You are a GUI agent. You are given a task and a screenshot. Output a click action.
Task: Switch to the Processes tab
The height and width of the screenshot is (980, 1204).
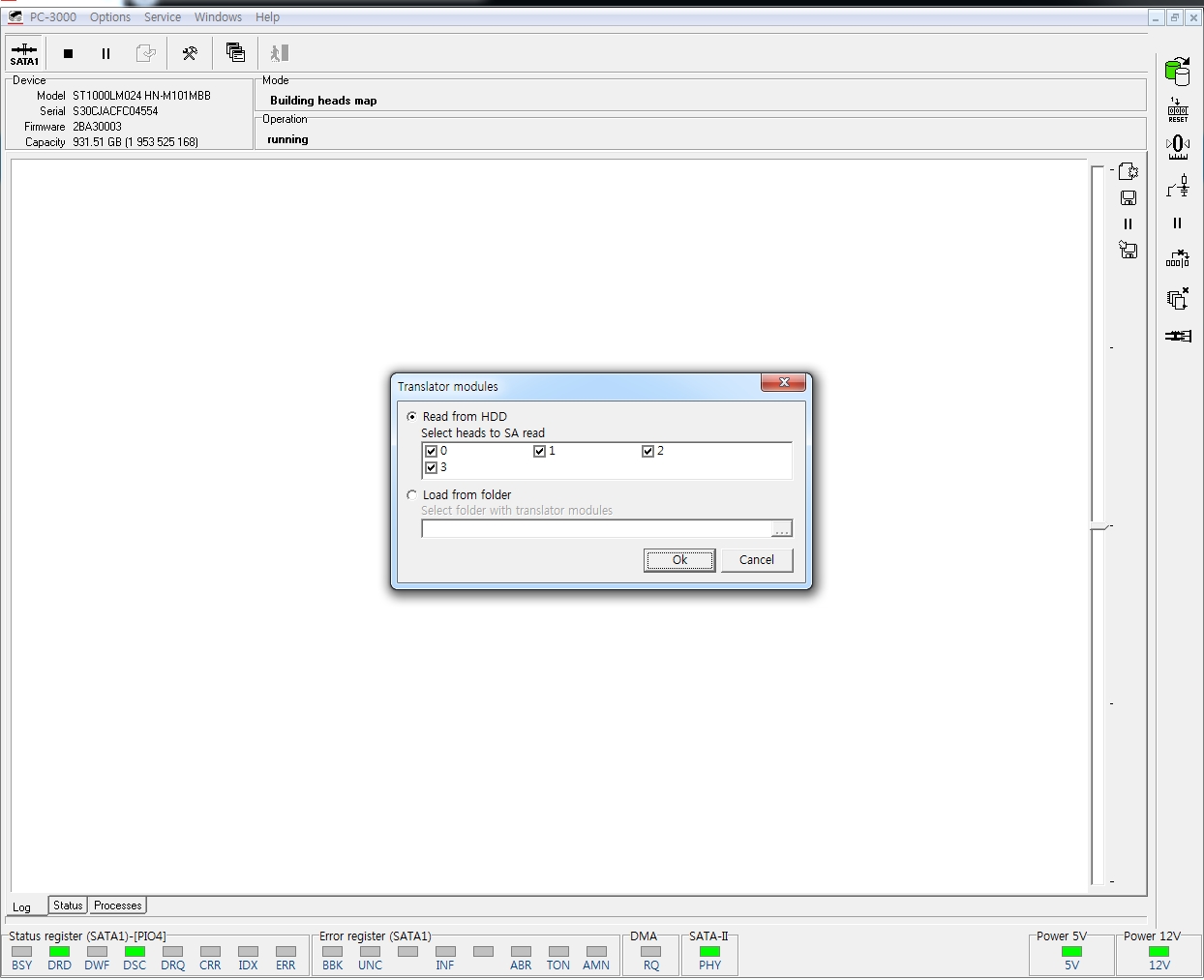click(x=118, y=906)
